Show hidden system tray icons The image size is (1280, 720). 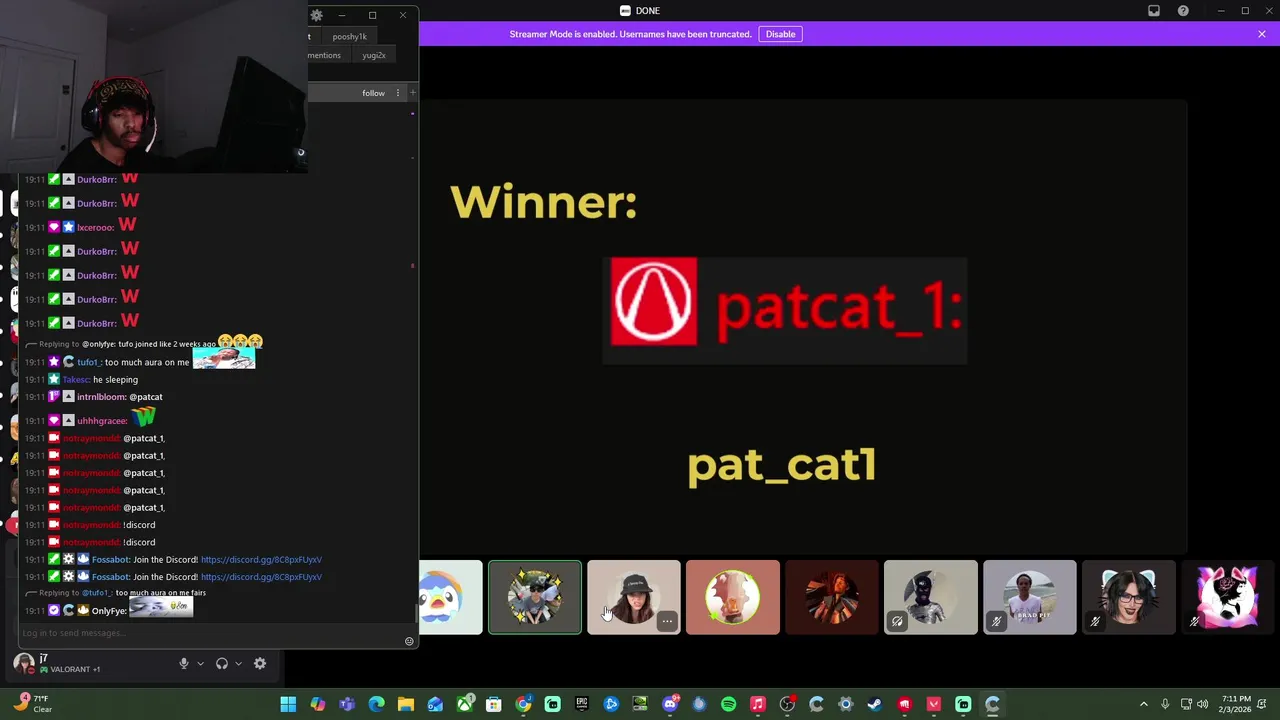click(1144, 704)
